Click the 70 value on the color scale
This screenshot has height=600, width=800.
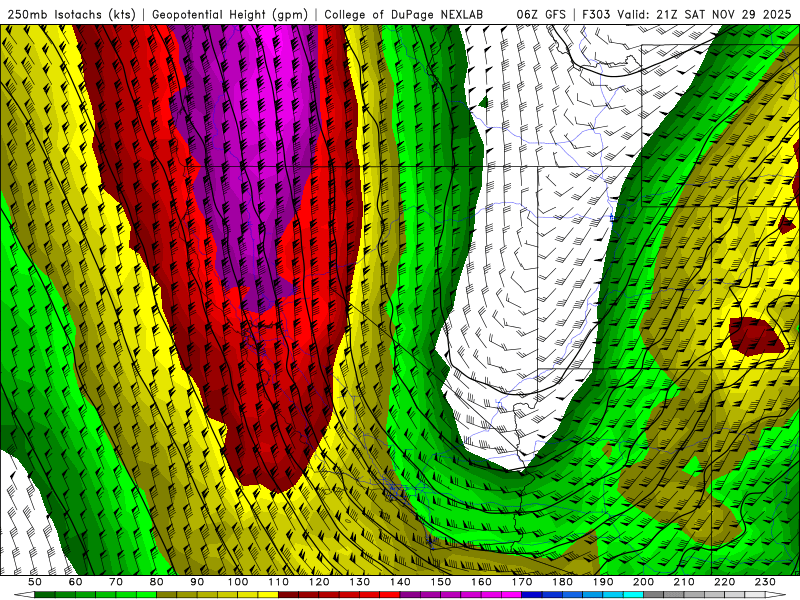point(116,582)
